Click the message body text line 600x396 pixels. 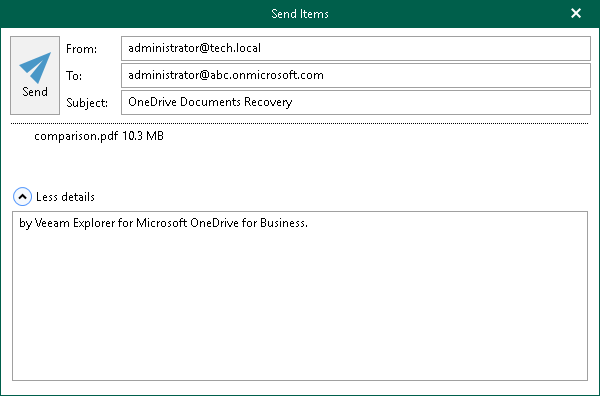pos(163,223)
